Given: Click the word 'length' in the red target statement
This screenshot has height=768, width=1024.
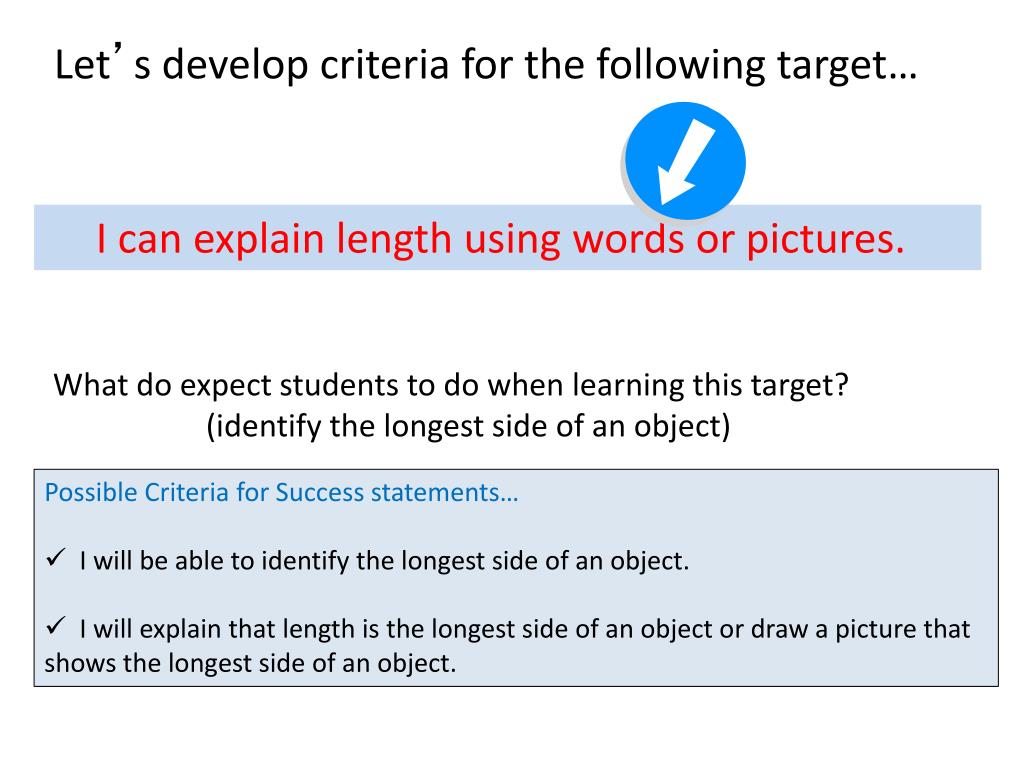Looking at the screenshot, I should 394,240.
